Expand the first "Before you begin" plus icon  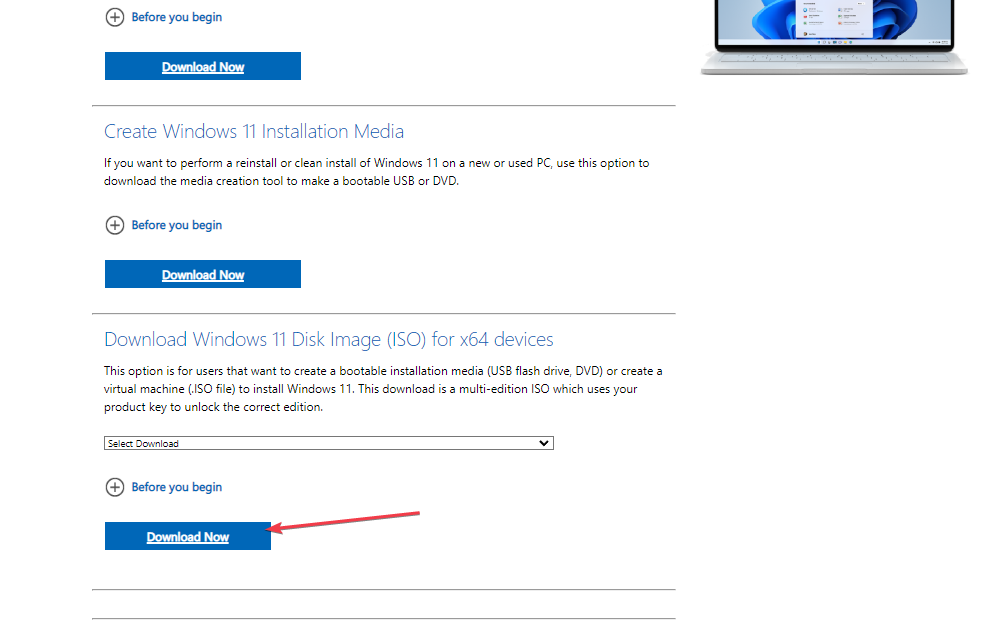115,17
